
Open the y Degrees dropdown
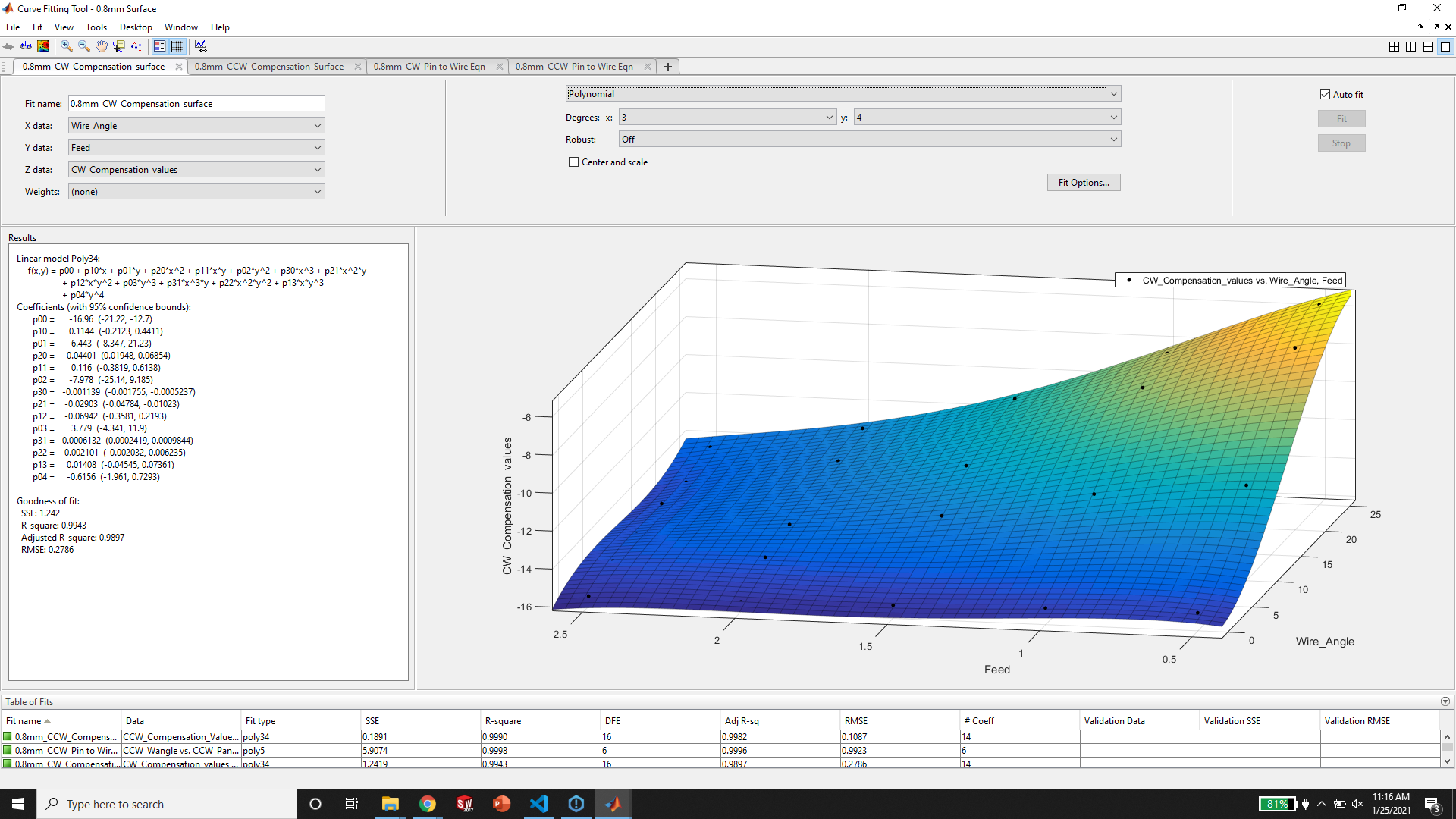[x=987, y=118]
